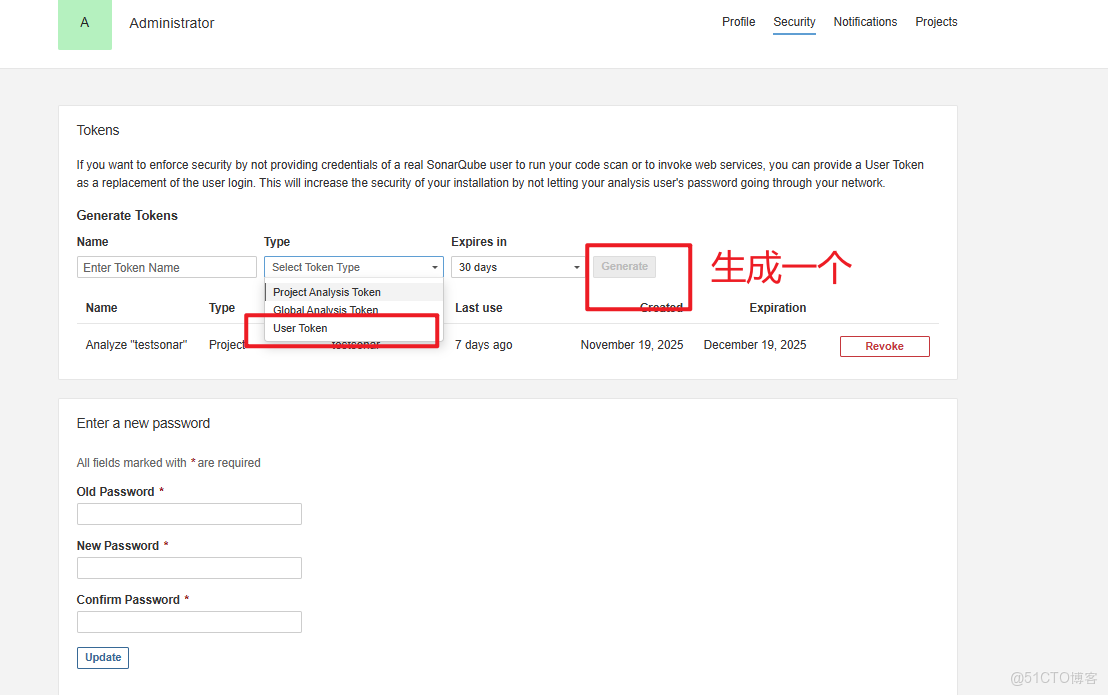
Task: Open the Select Token Type dropdown
Action: 353,267
